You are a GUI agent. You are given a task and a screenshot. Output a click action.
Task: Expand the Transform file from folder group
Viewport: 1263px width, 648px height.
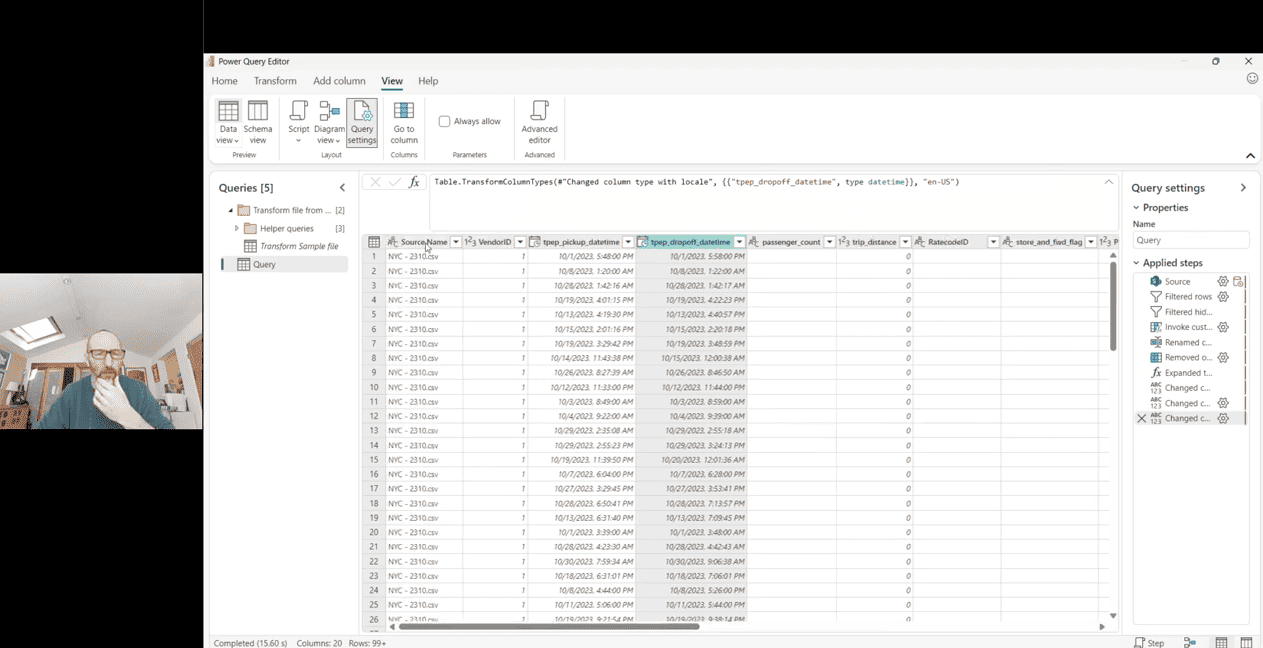pyautogui.click(x=232, y=210)
